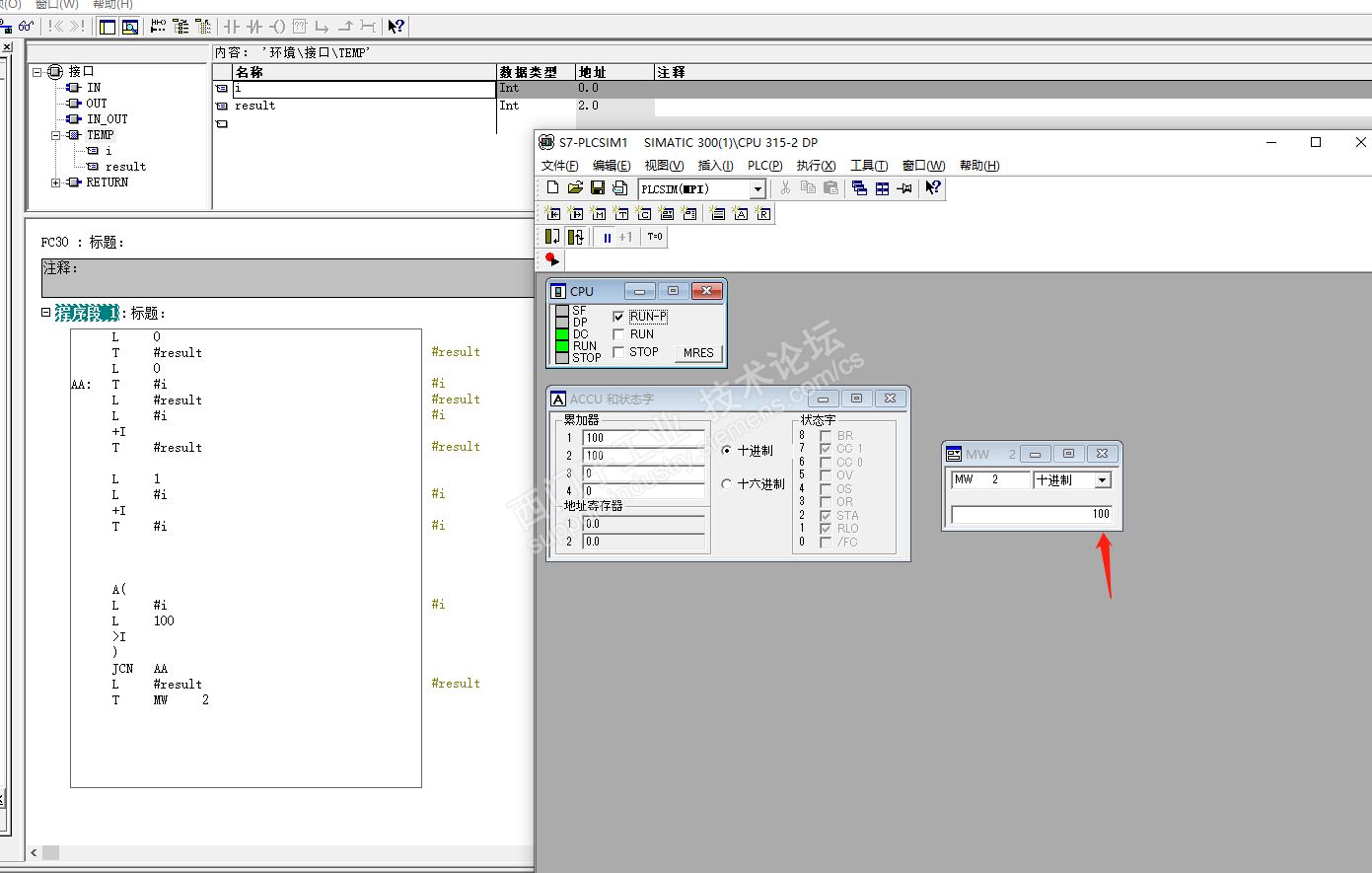1372x873 pixels.
Task: Insert a counter (C) view window
Action: pyautogui.click(x=644, y=213)
